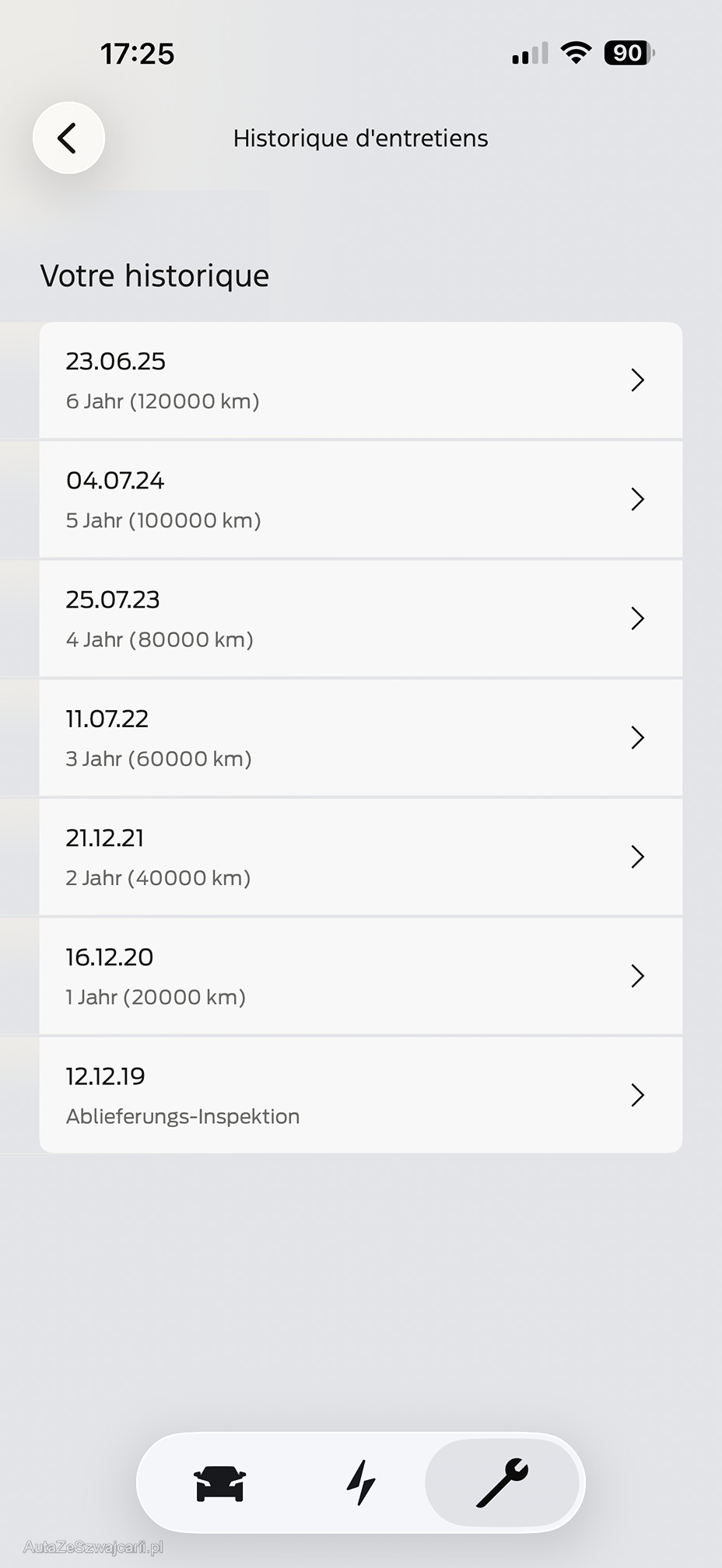Open the 1 Jahr (20000 km) record
The width and height of the screenshot is (722, 1568).
point(156,996)
